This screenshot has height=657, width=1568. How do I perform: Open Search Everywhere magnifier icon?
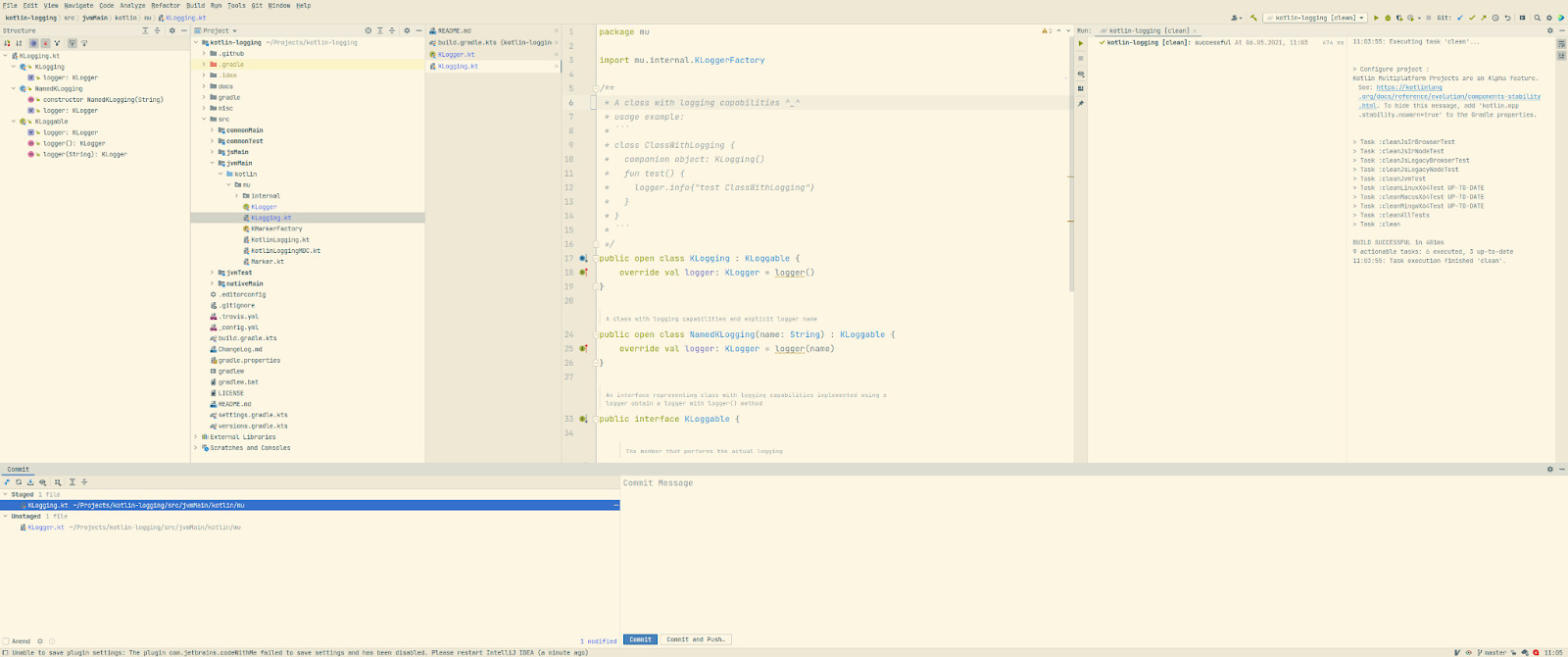[1537, 18]
